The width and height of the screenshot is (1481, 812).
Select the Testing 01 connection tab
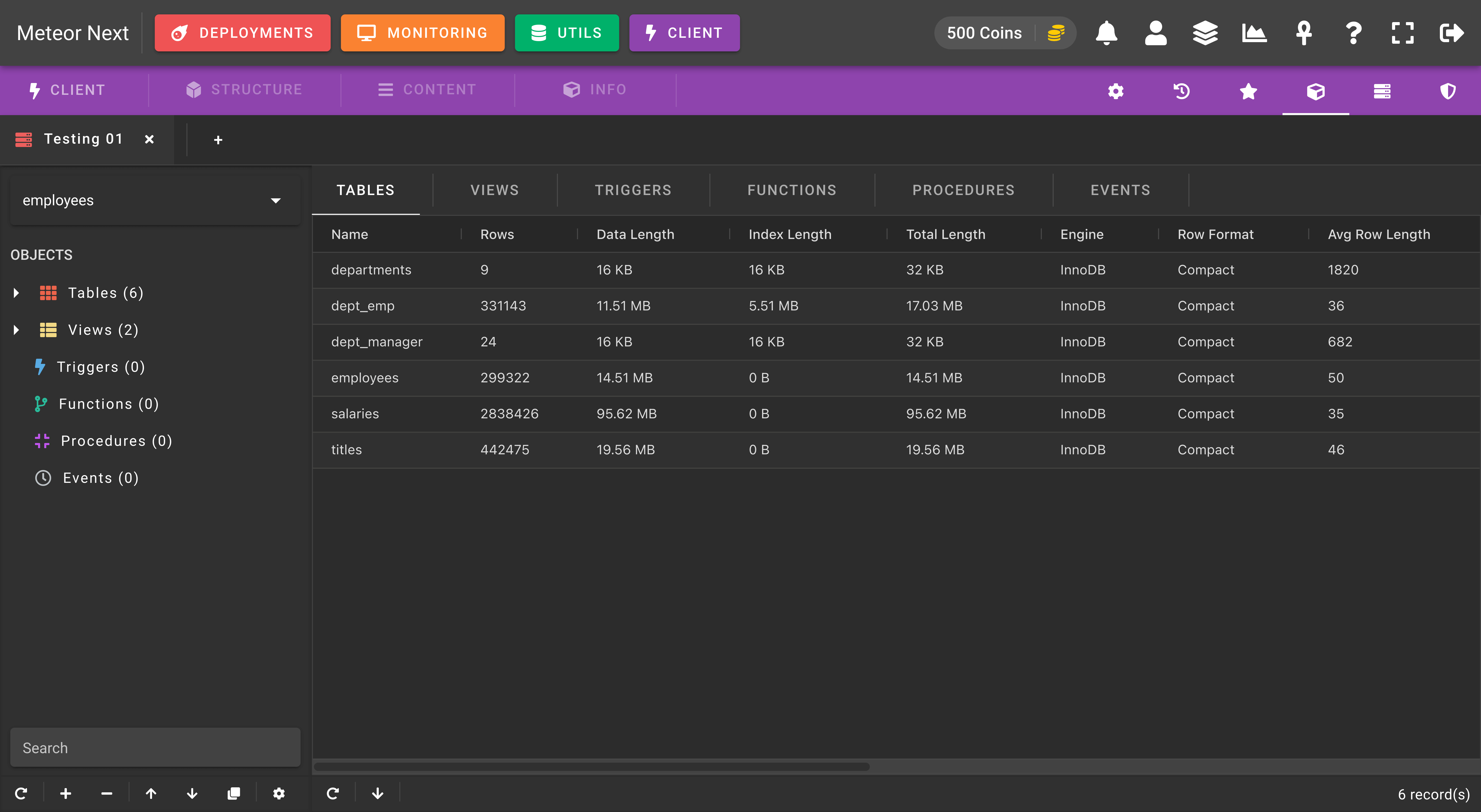[x=83, y=139]
